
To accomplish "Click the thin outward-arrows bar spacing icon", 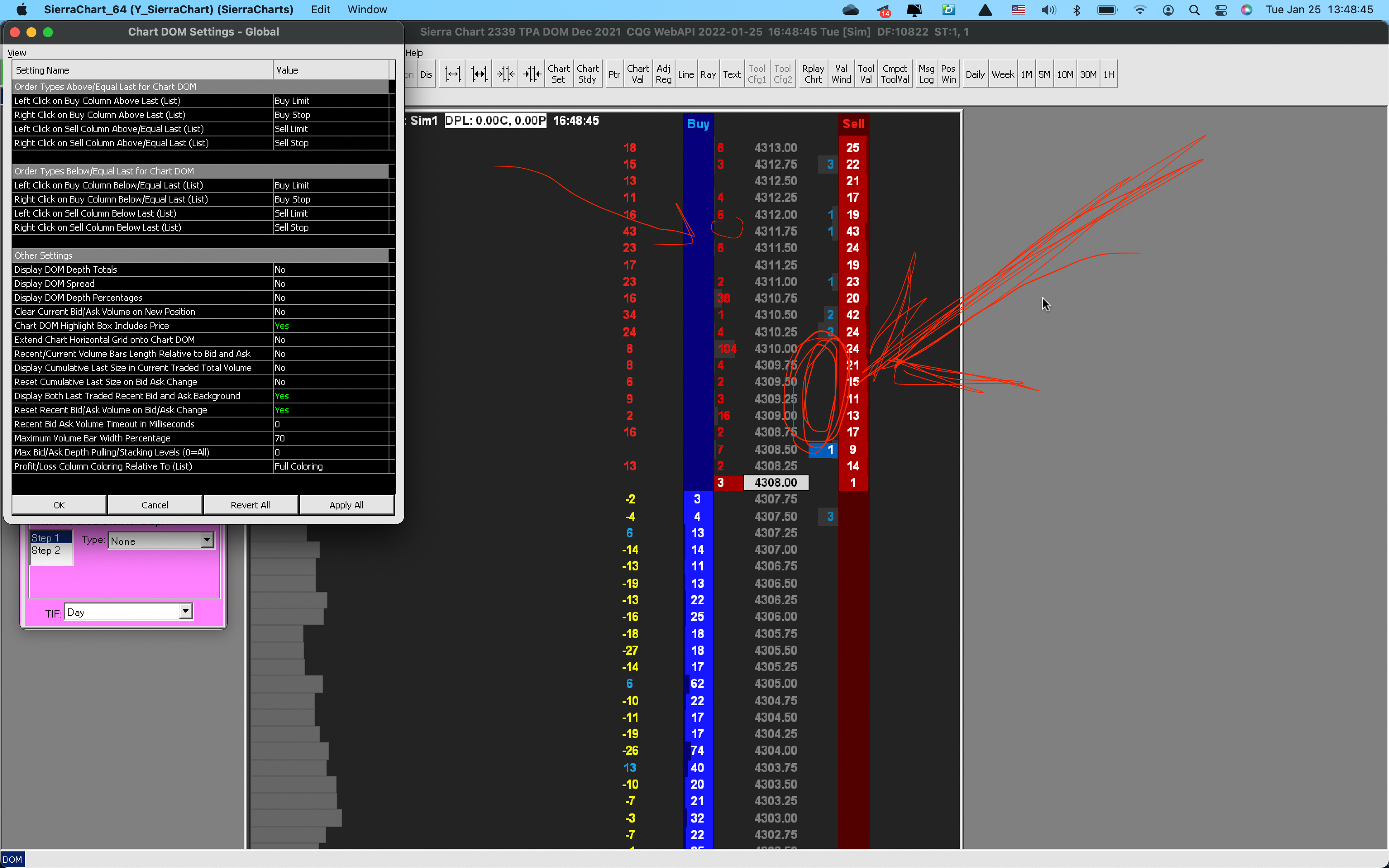I will tap(452, 74).
